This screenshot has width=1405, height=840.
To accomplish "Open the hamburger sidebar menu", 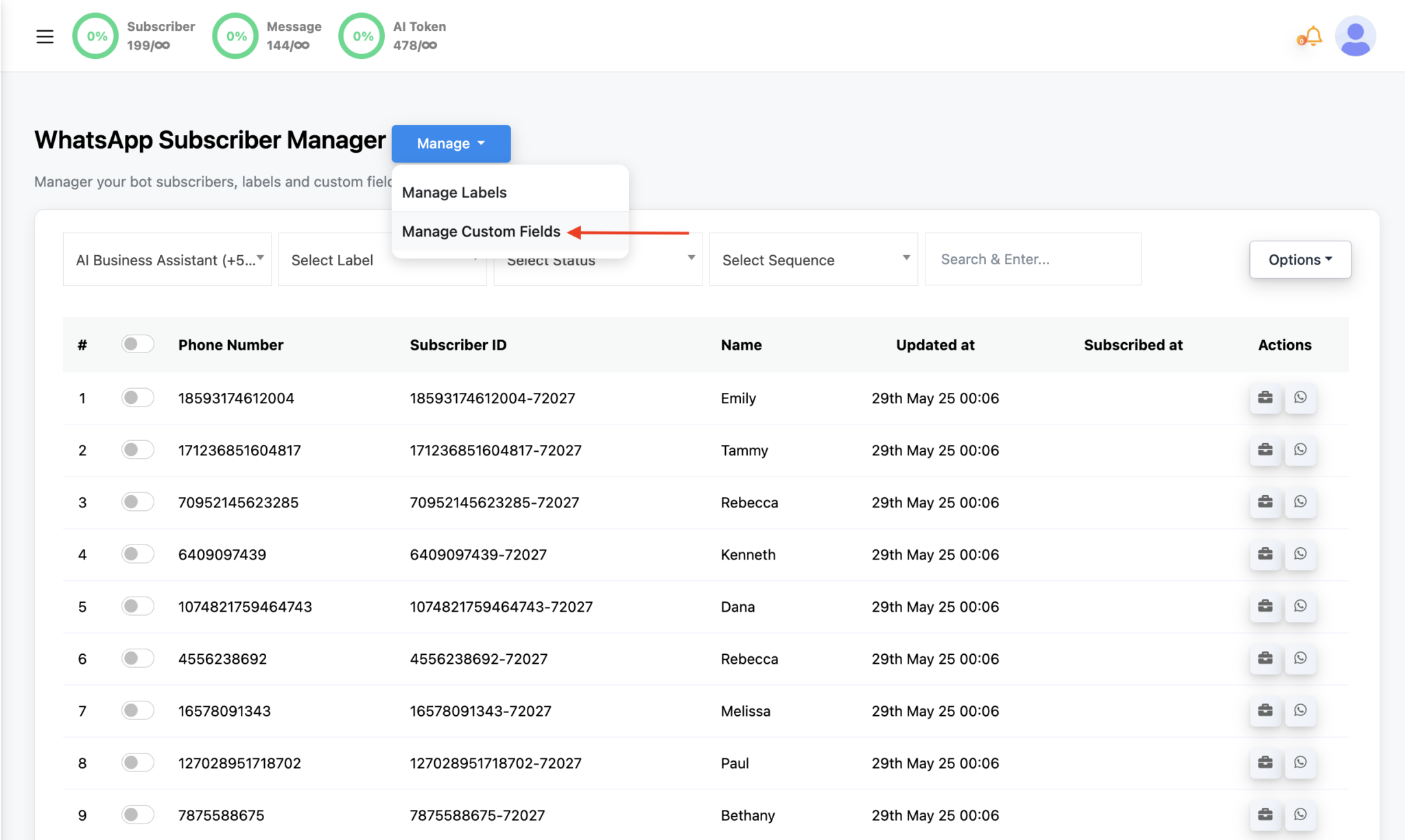I will 45,36.
